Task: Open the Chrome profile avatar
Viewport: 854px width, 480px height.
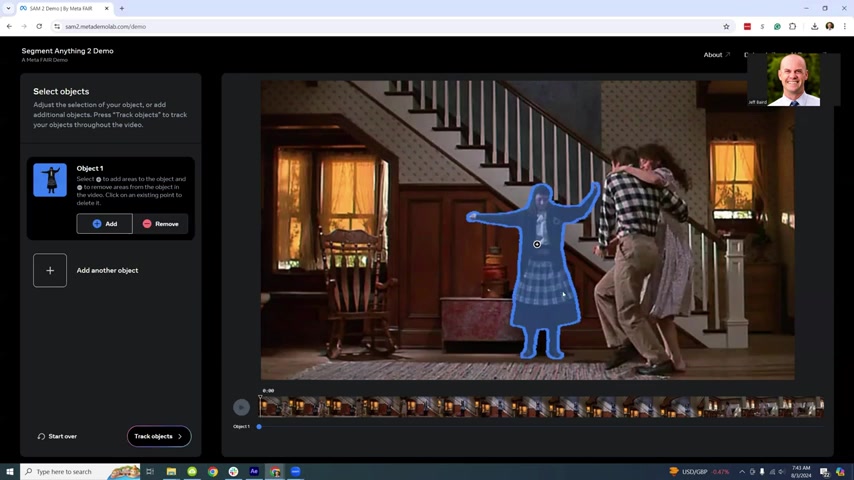Action: point(829,26)
